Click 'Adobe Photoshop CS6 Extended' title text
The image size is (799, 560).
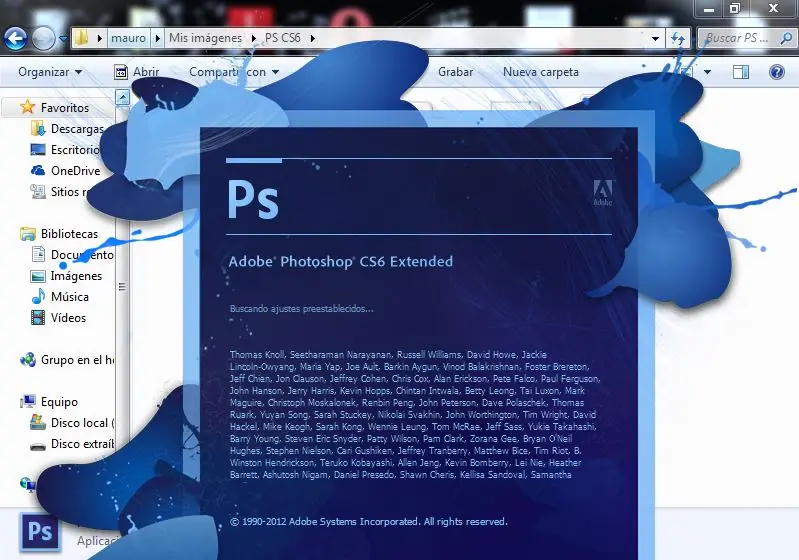pos(340,261)
